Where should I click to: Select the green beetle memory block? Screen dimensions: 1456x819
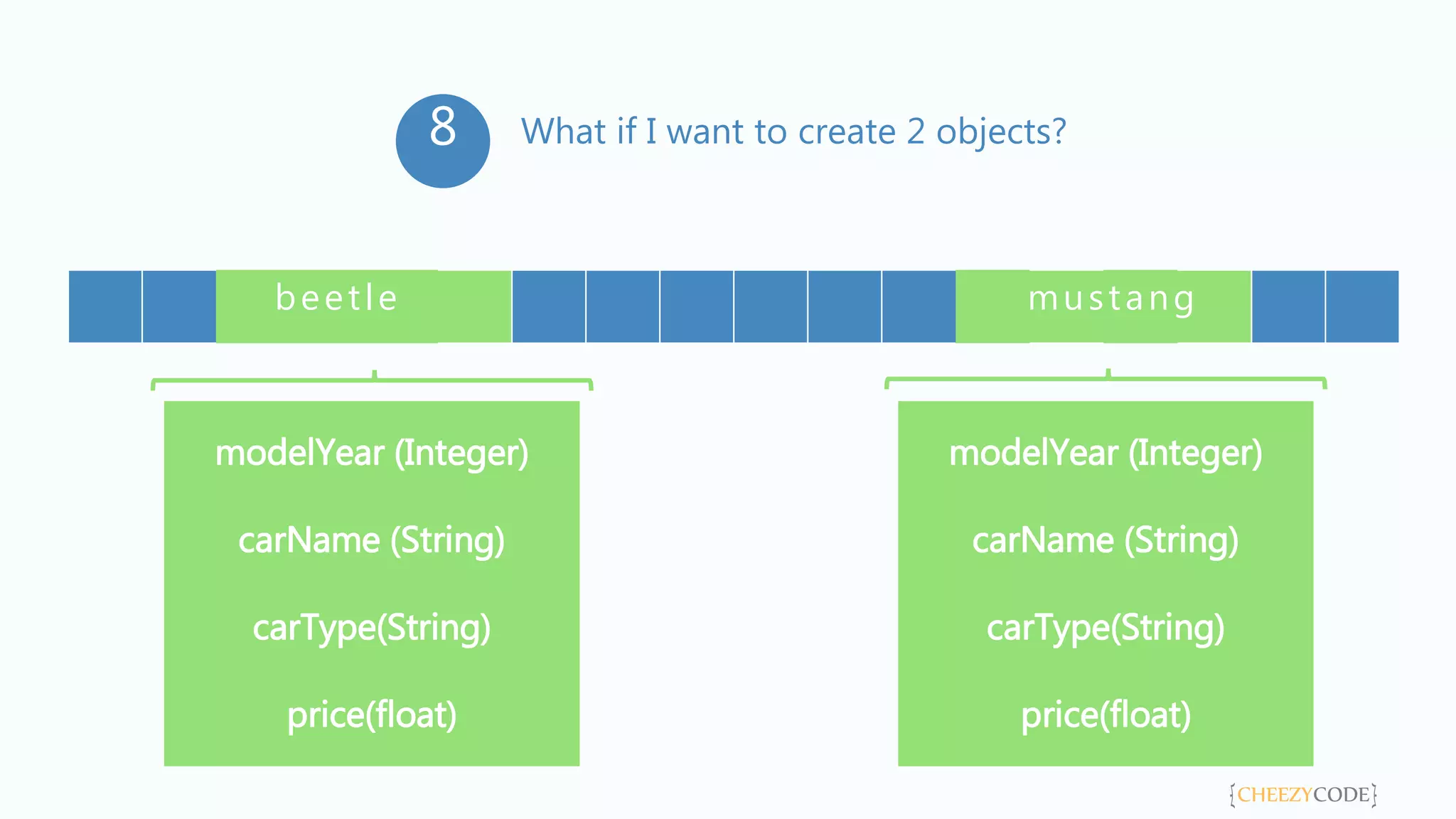(363, 306)
